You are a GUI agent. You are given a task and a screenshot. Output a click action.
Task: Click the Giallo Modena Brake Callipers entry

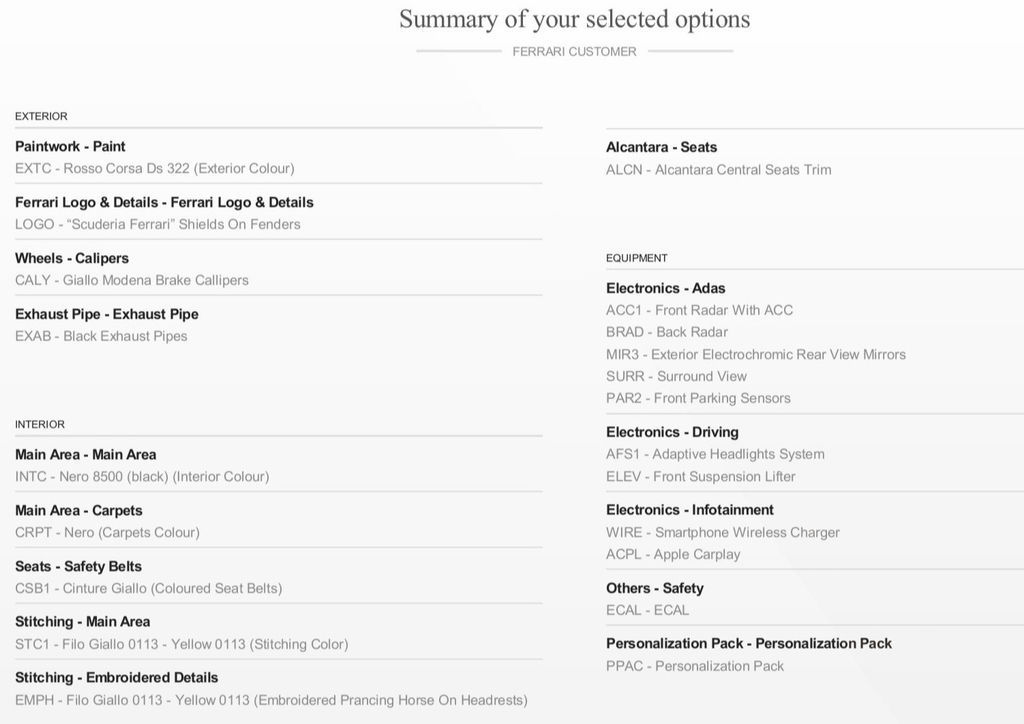tap(132, 280)
